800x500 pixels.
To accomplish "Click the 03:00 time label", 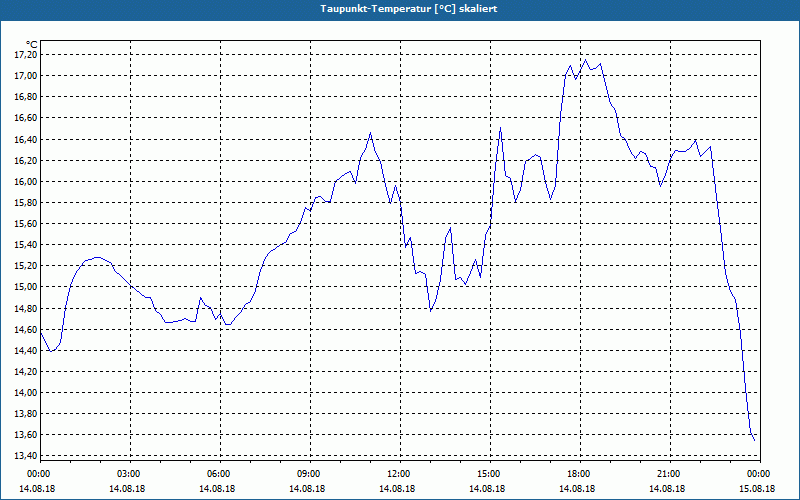I will [x=130, y=474].
